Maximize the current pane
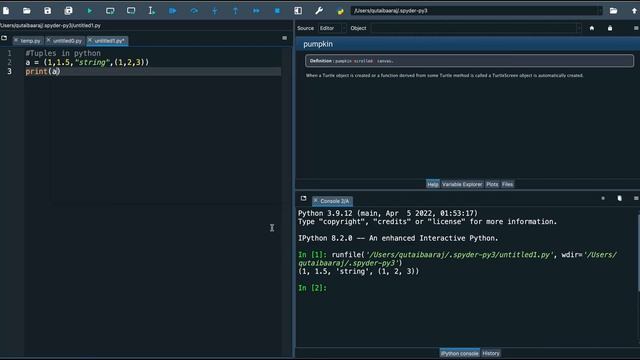This screenshot has width=640, height=360. pyautogui.click(x=298, y=11)
